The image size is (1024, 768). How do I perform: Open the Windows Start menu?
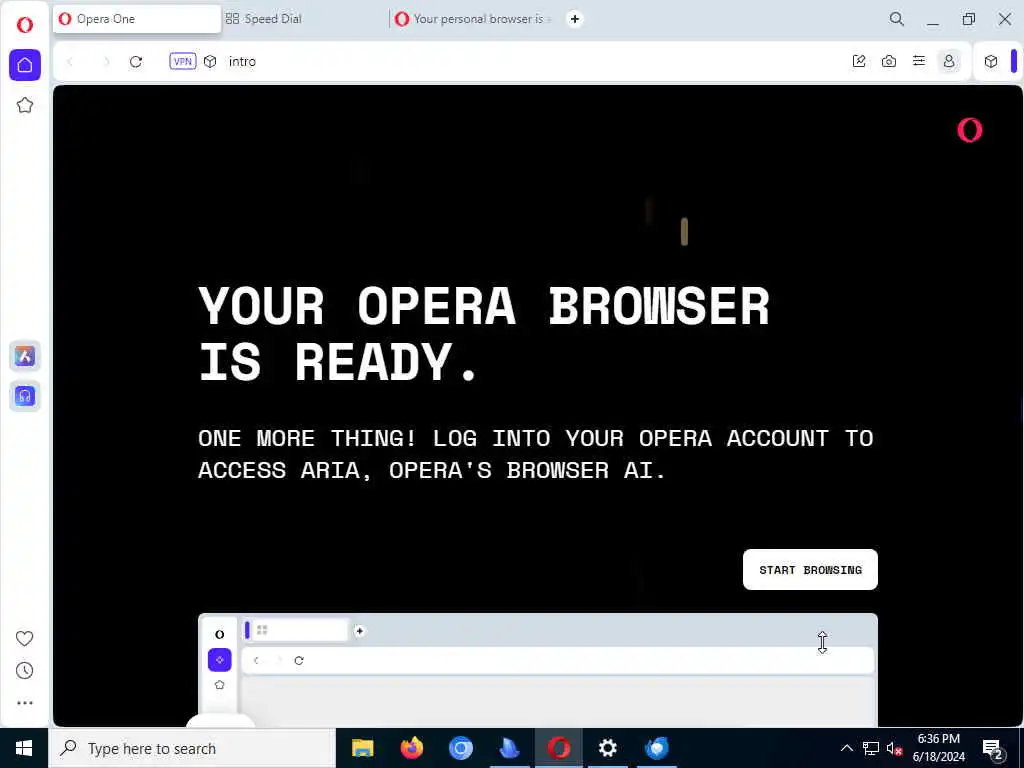(x=24, y=748)
